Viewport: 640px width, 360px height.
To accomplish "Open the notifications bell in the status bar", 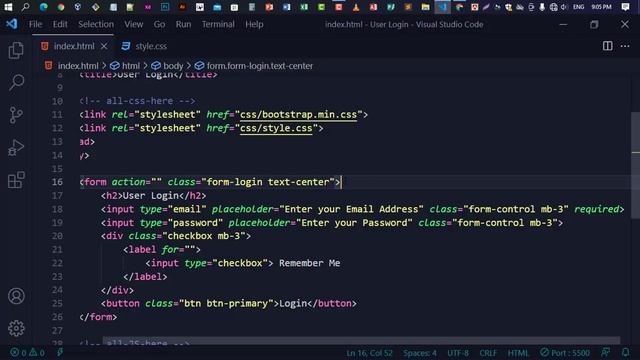I will coord(625,352).
